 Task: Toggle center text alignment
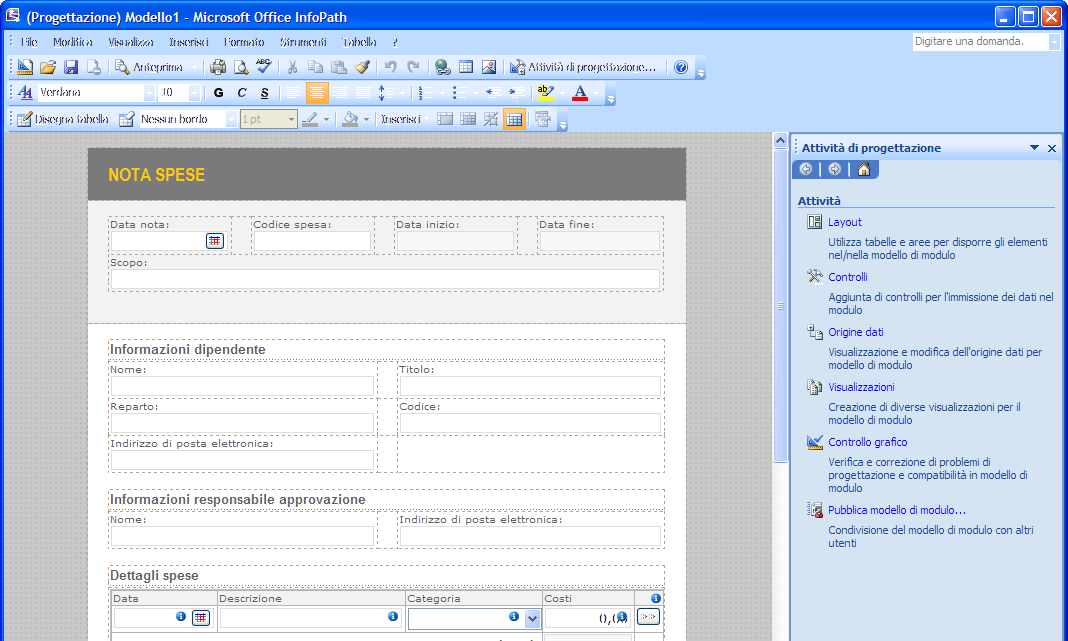(x=317, y=93)
